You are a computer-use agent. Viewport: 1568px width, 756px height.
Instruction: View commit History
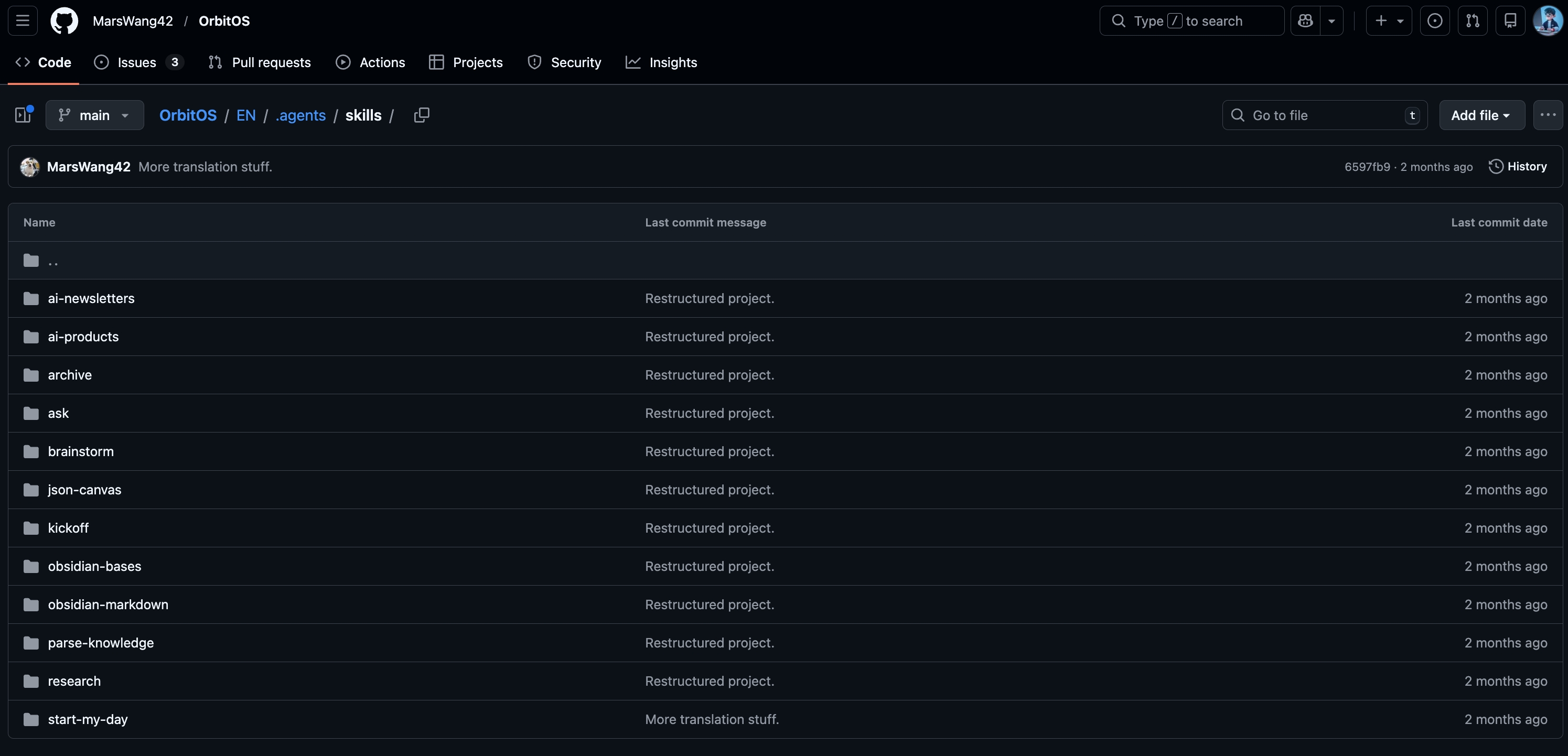1518,166
